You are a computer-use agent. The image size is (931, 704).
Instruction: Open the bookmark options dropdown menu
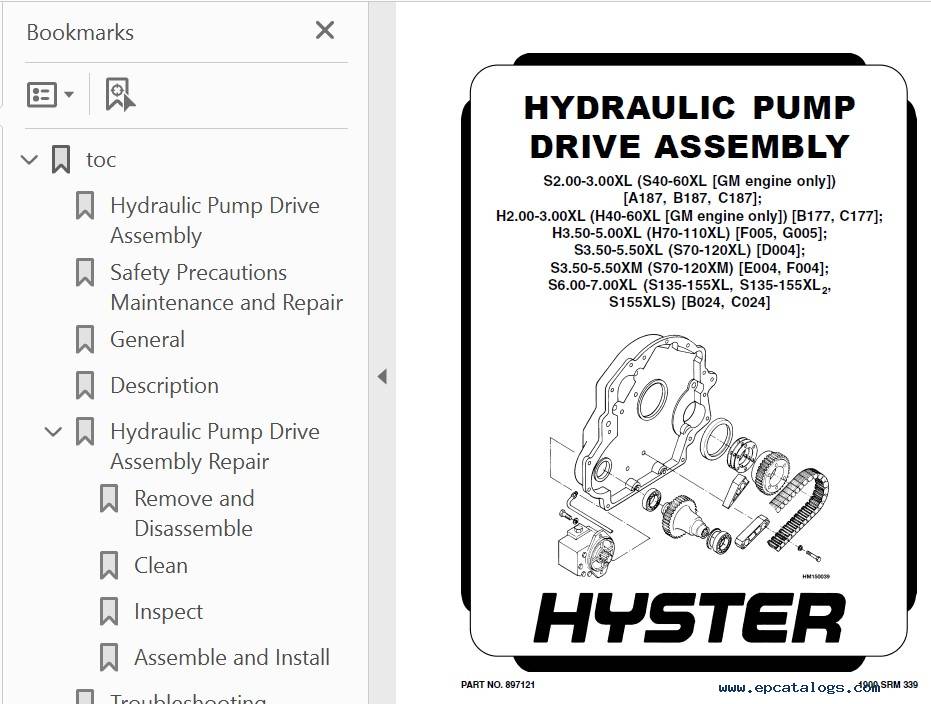(50, 94)
